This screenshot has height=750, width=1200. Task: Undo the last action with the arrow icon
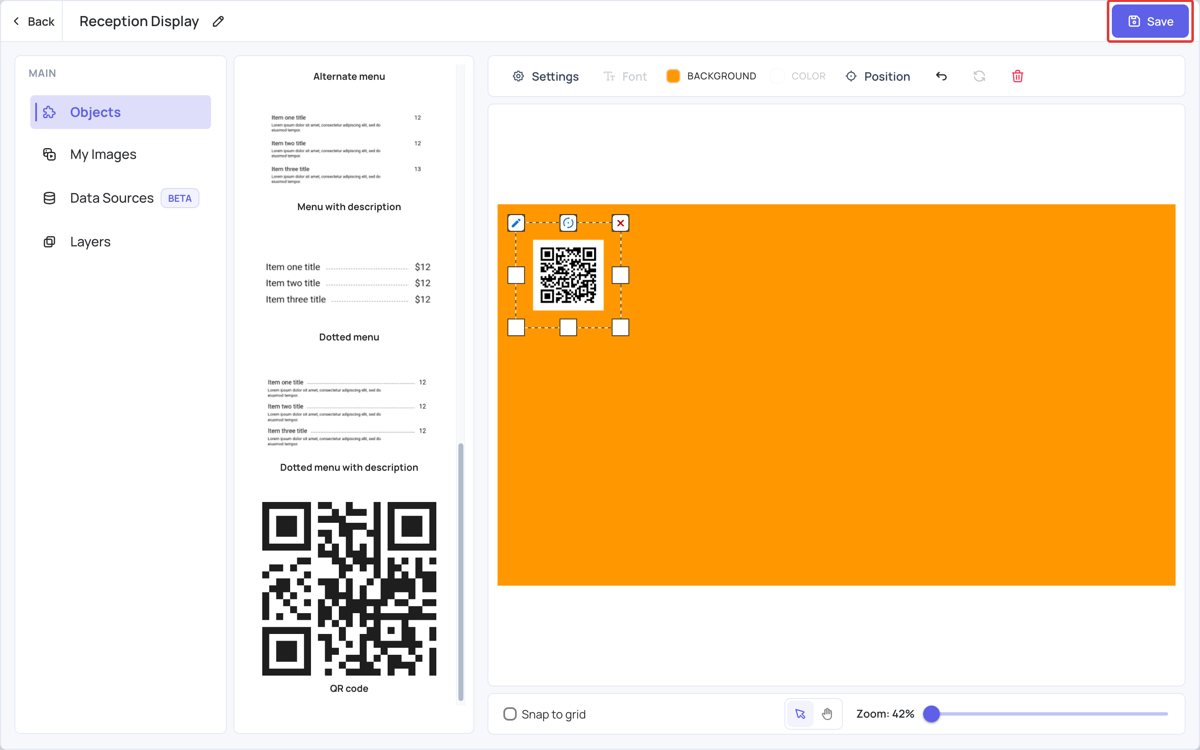[941, 76]
